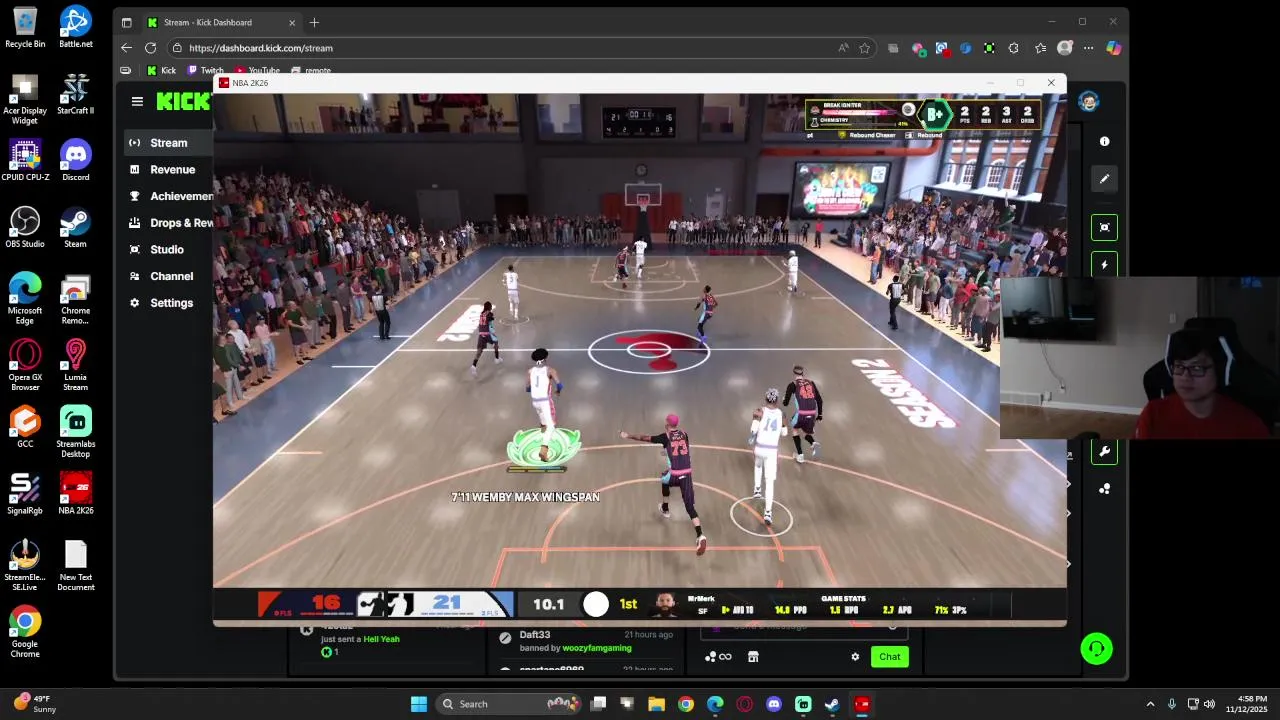The image size is (1280, 720).
Task: Select the Streamlabs Desktop shortcut
Action: (x=75, y=433)
